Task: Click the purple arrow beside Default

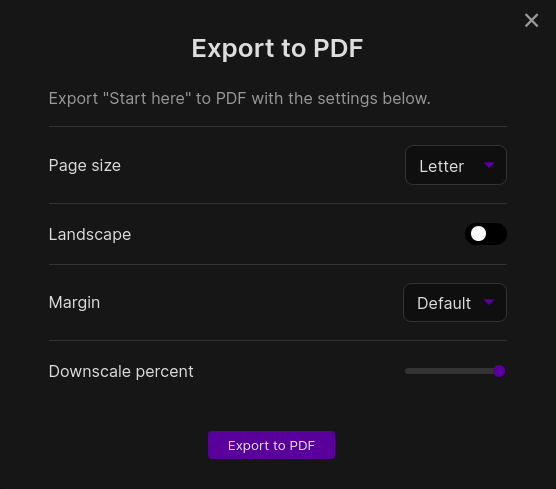Action: 489,302
